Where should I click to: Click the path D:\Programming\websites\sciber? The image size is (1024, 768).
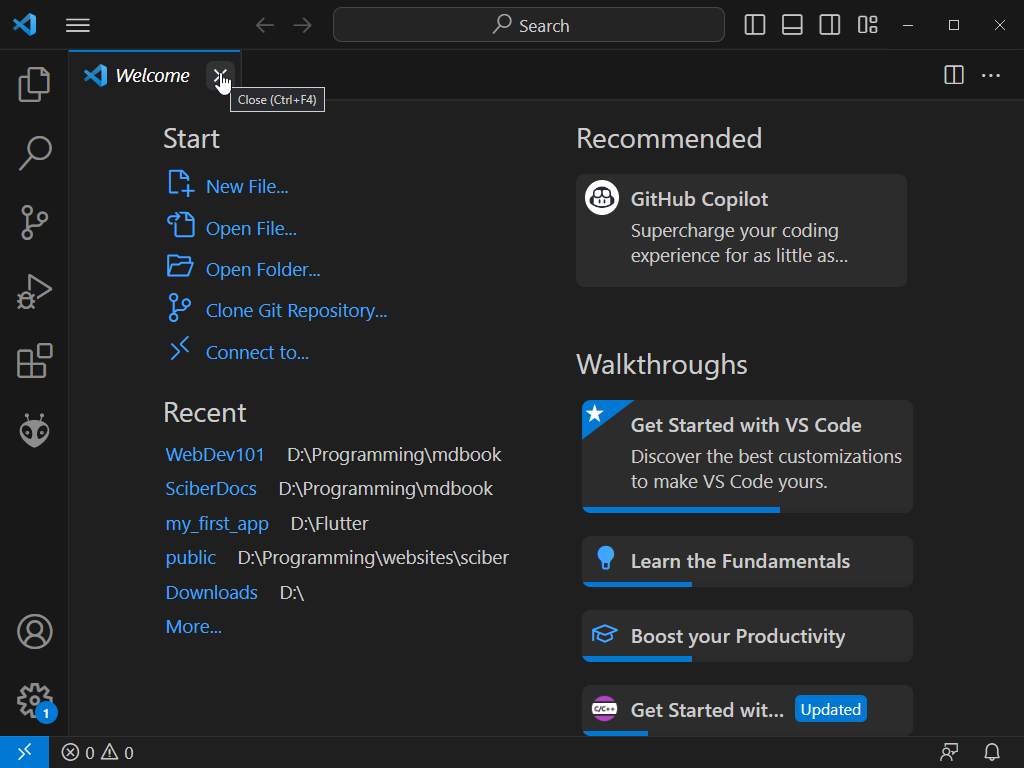pyautogui.click(x=373, y=558)
